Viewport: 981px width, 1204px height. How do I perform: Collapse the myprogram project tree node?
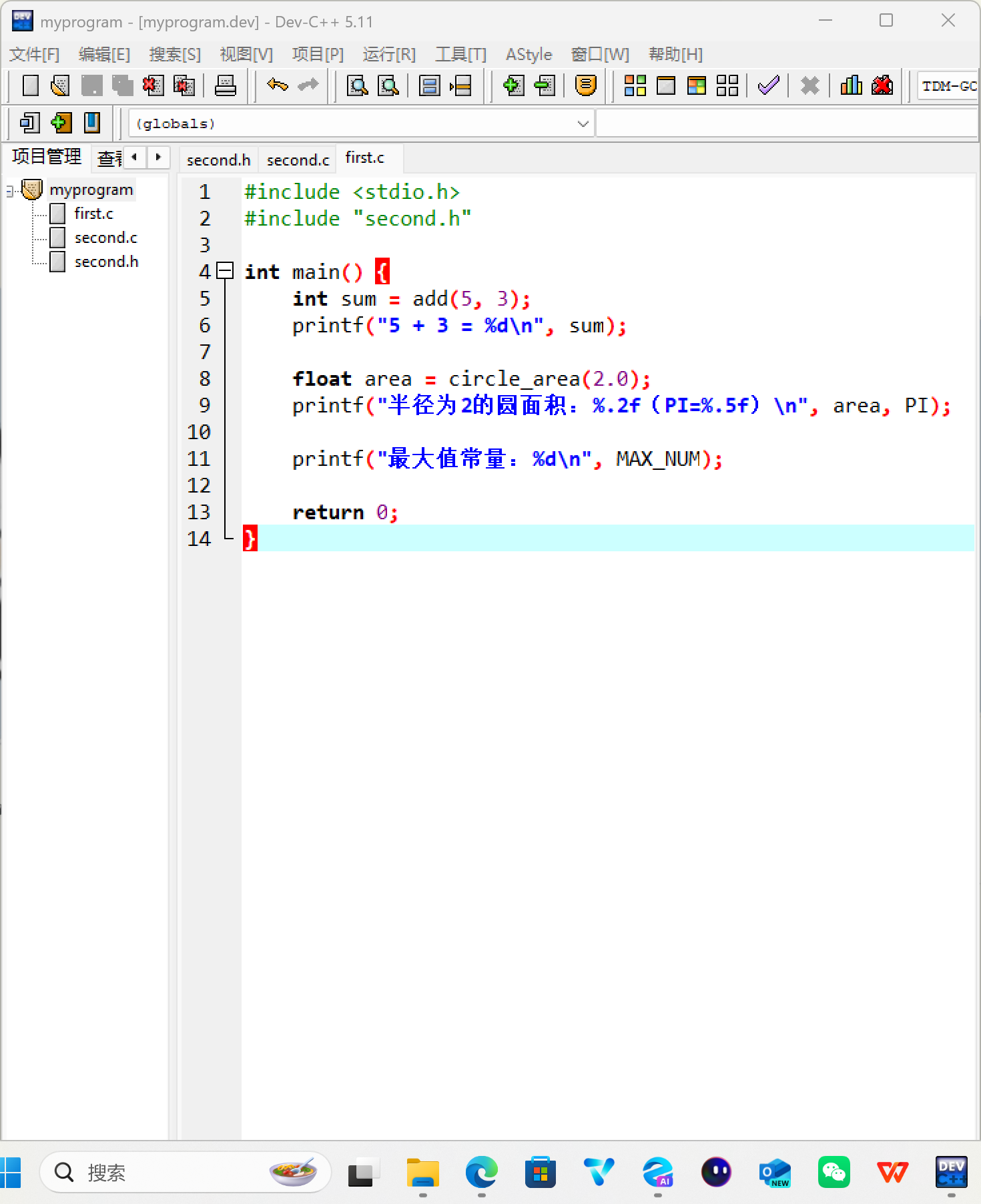11,192
